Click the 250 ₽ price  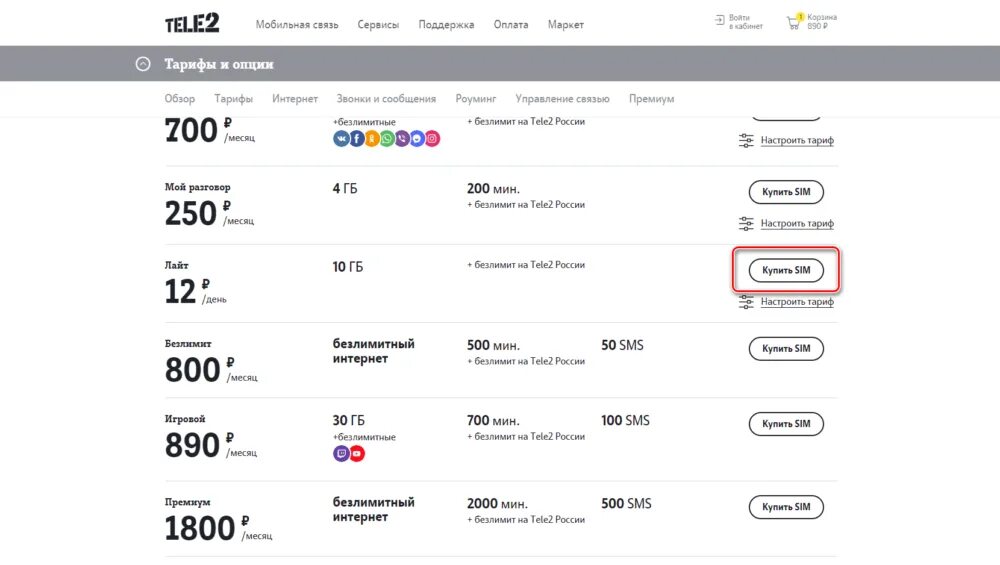[x=209, y=213]
